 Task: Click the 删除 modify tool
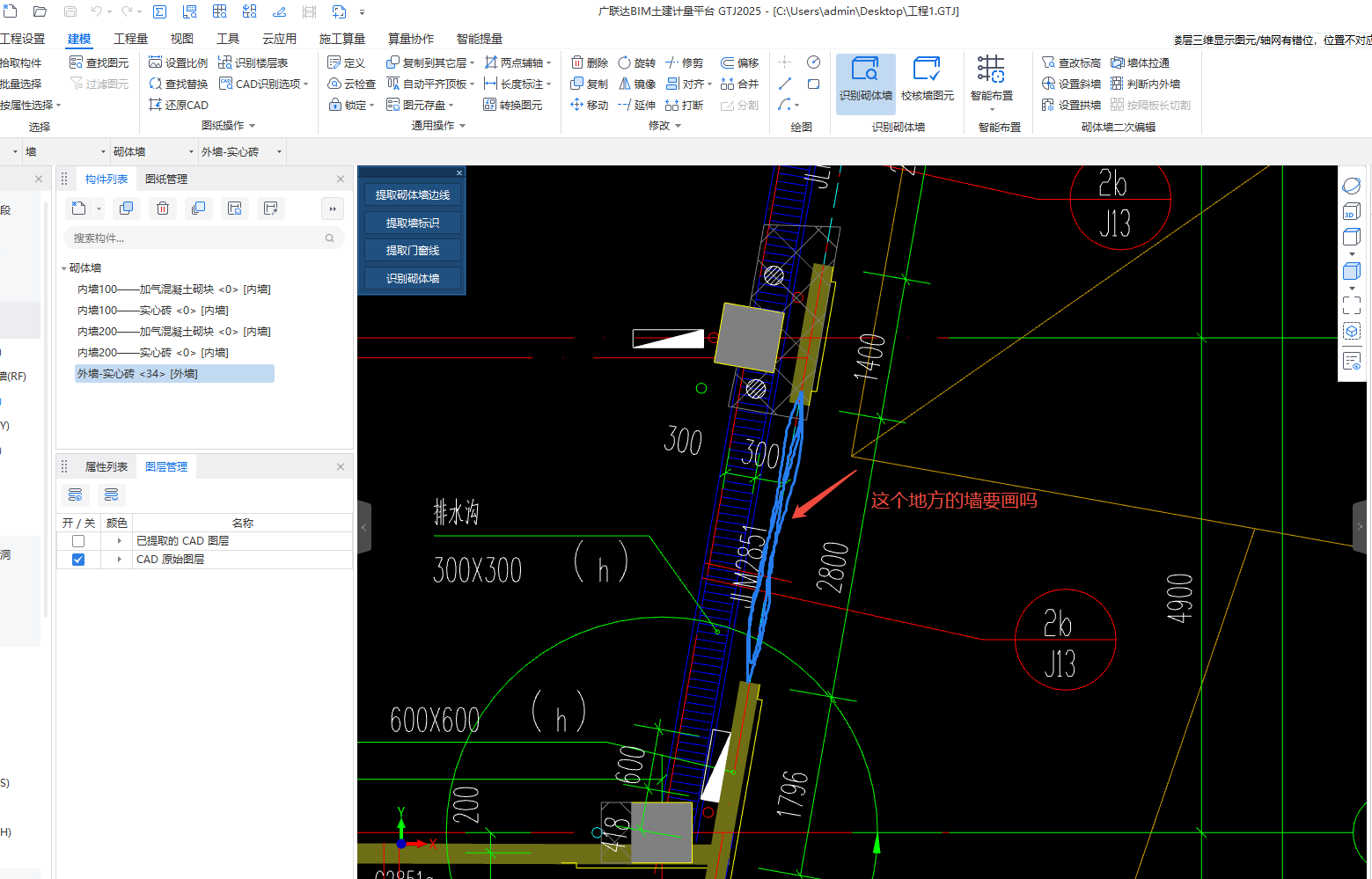pyautogui.click(x=590, y=62)
